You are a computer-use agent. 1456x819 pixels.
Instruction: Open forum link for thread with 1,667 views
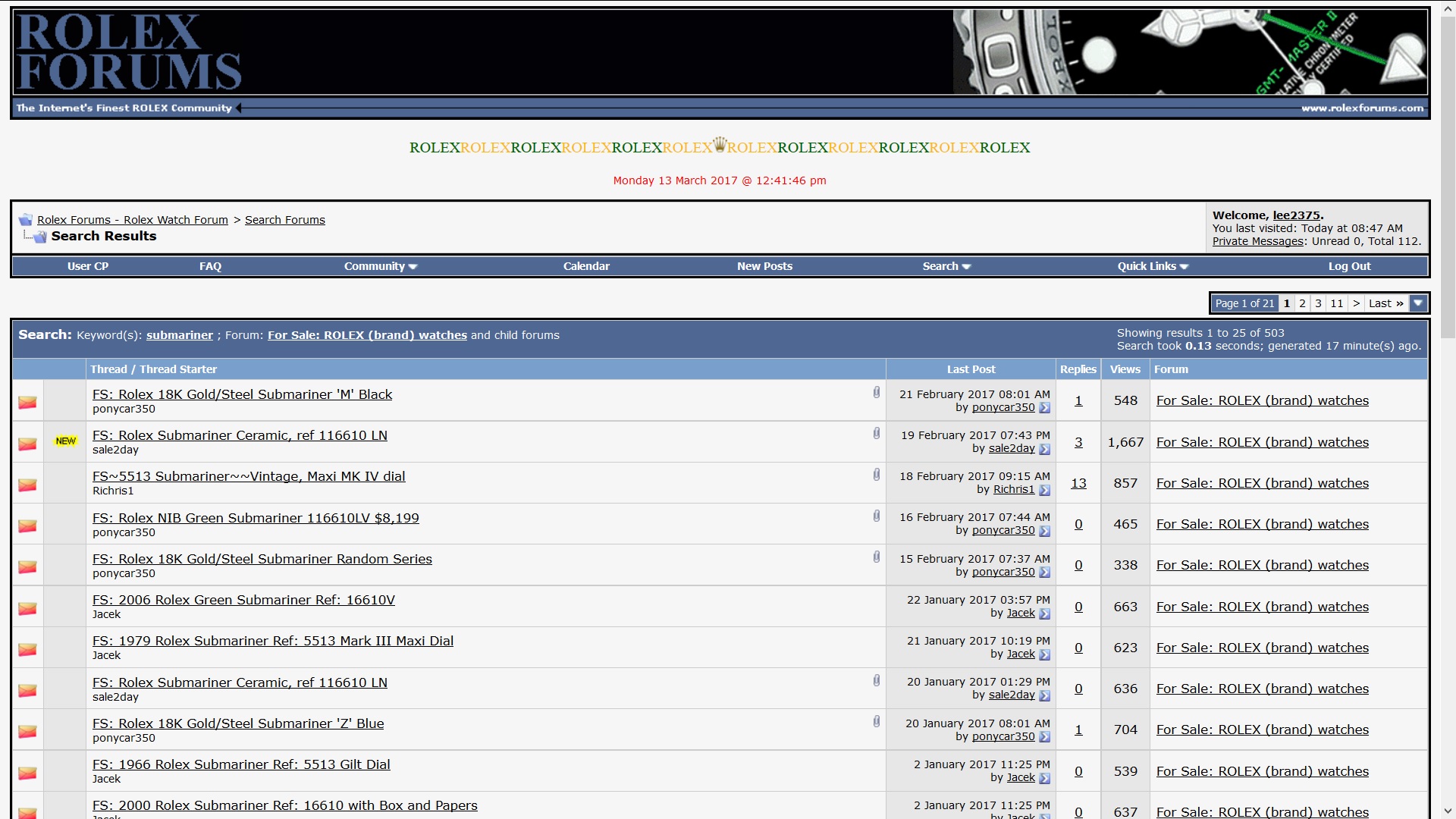[x=1262, y=442]
